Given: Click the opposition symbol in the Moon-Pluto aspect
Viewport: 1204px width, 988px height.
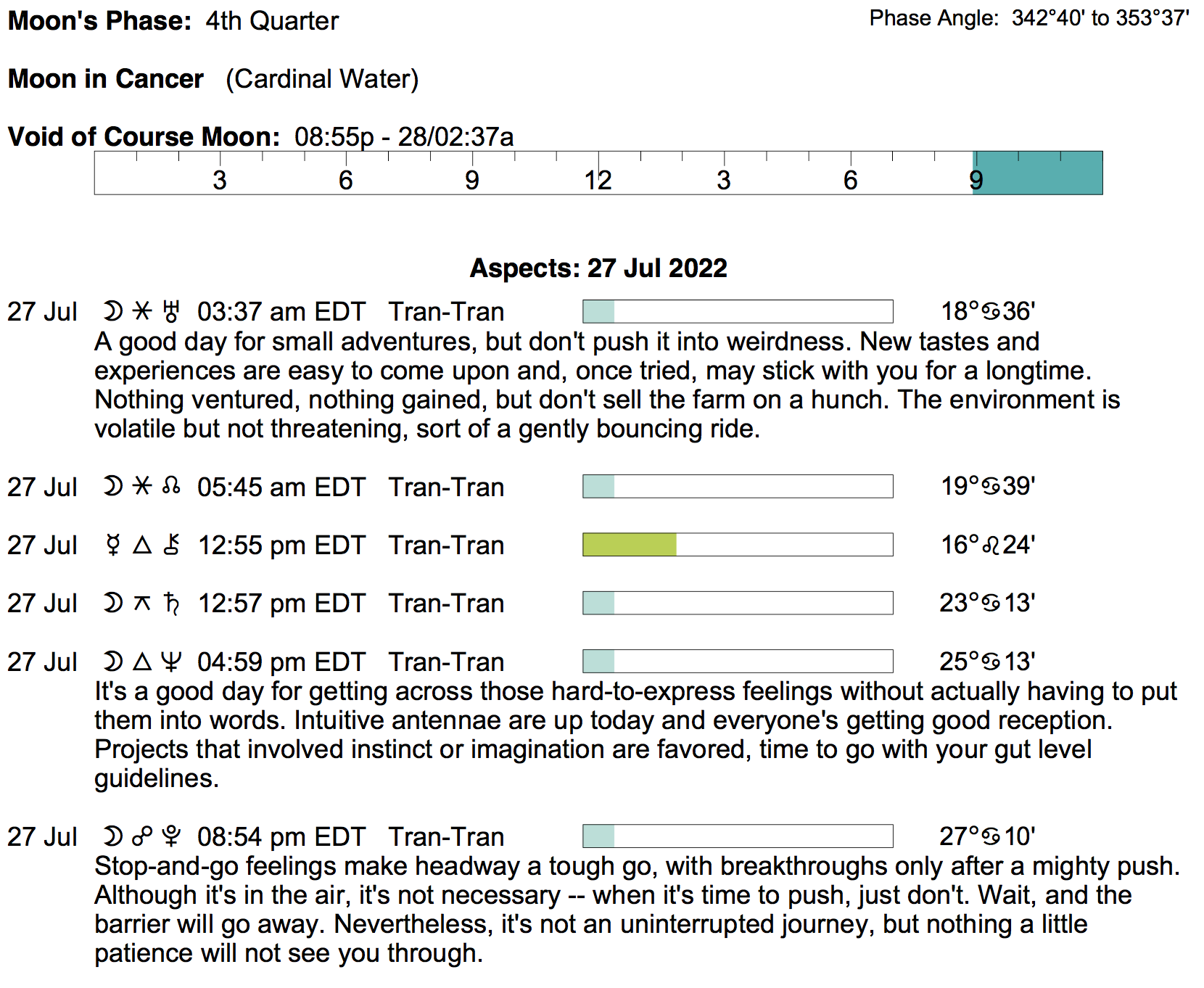Looking at the screenshot, I should pyautogui.click(x=142, y=836).
